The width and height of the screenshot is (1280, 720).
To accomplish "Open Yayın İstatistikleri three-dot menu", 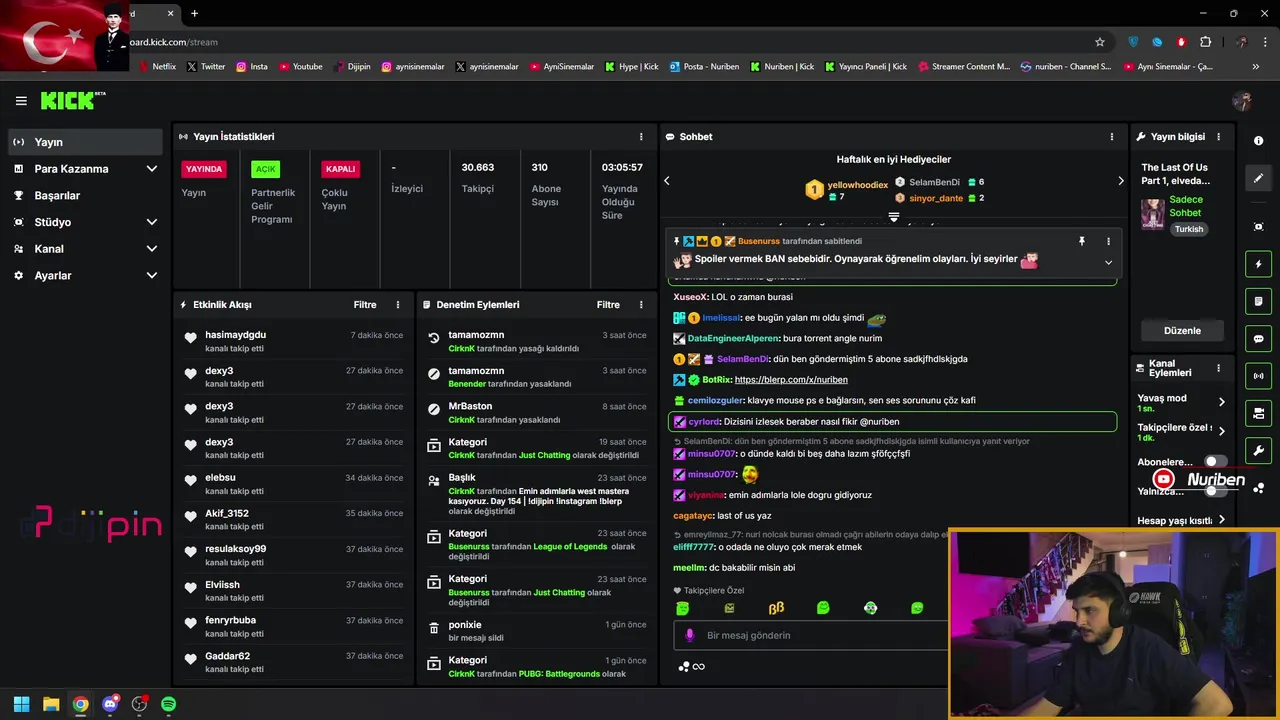I will pyautogui.click(x=641, y=137).
